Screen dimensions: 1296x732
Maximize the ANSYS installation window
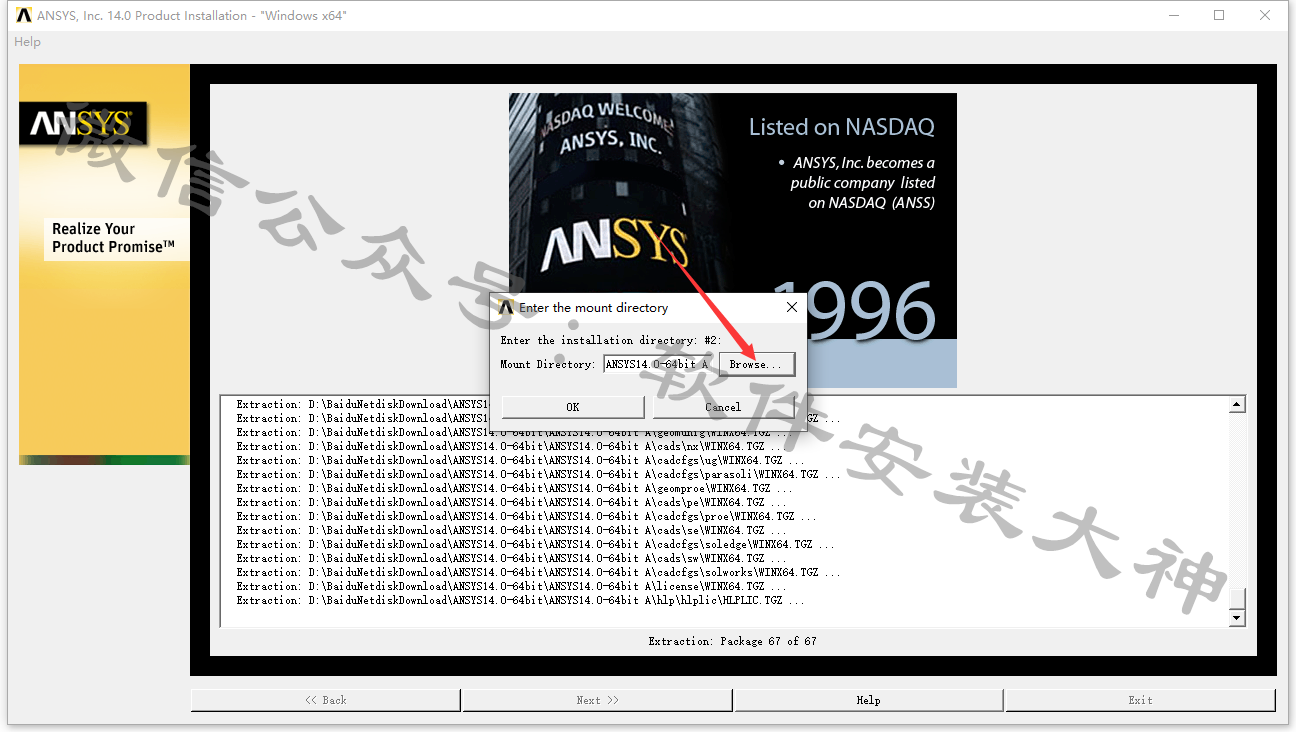point(1219,15)
